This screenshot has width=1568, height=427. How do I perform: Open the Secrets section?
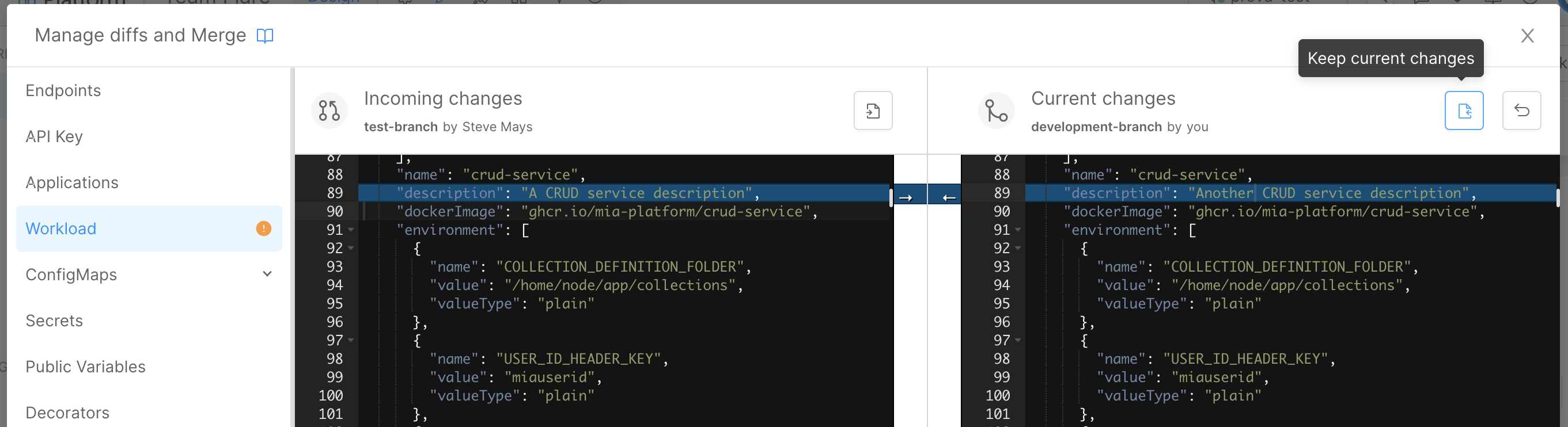pos(54,321)
